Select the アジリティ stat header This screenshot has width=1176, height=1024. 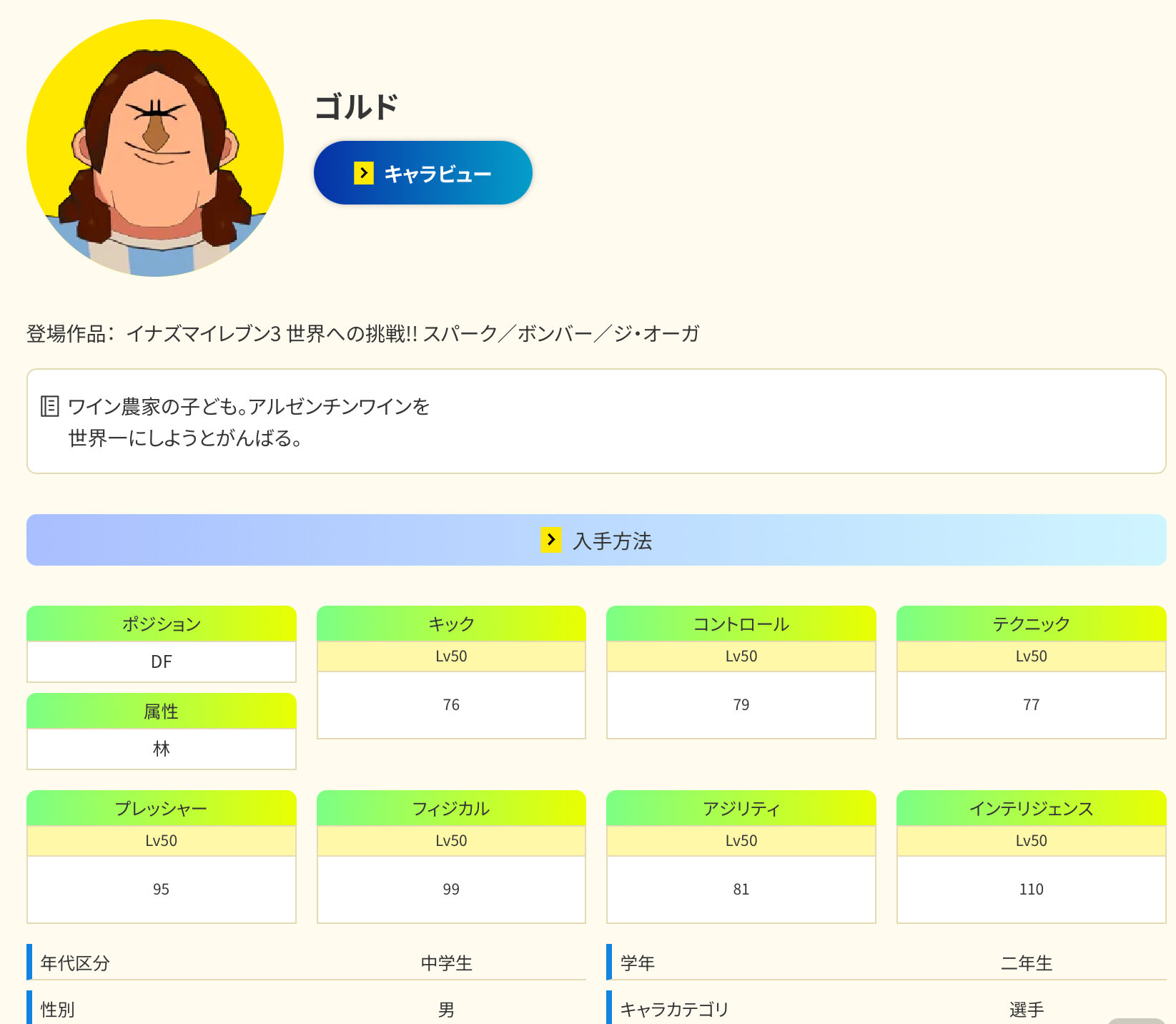coord(741,808)
